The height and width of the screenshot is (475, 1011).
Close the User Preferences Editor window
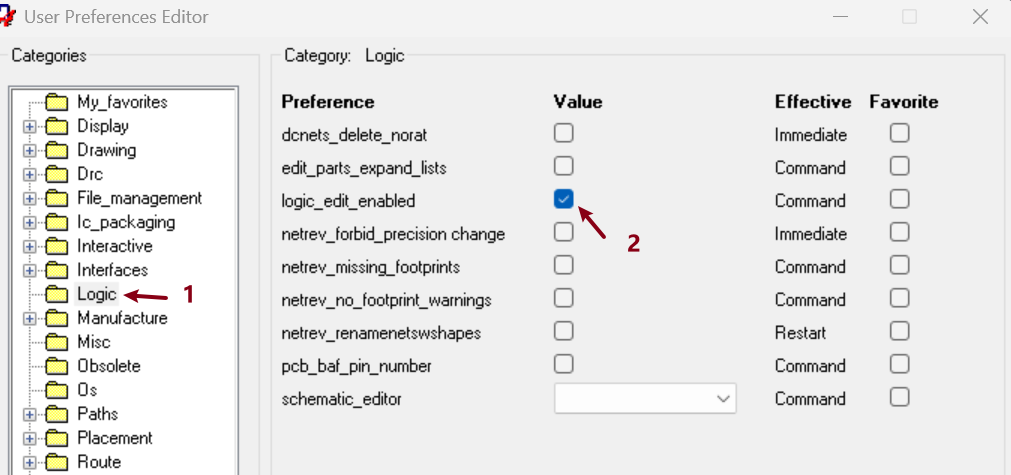[x=980, y=16]
